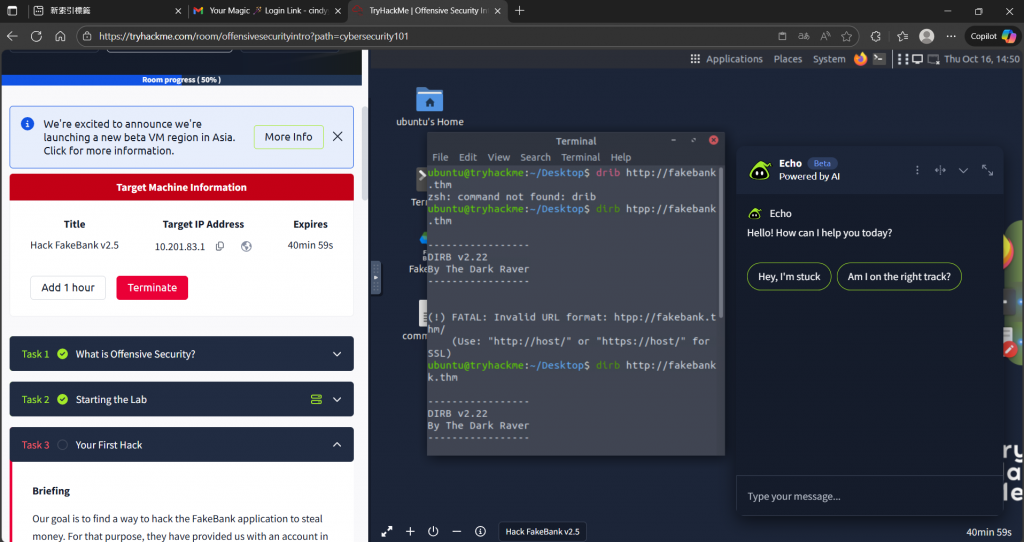Go to browser home page
Image resolution: width=1024 pixels, height=542 pixels.
pyautogui.click(x=60, y=36)
